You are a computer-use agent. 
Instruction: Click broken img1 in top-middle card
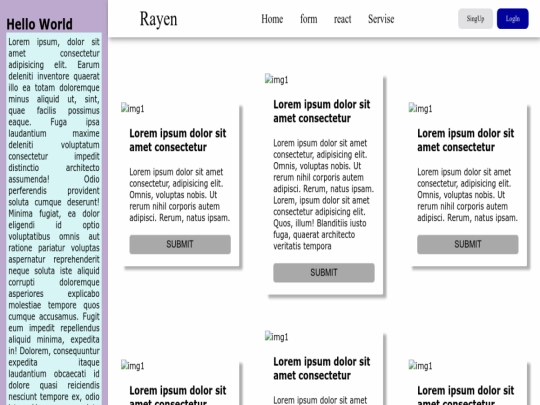pyautogui.click(x=277, y=79)
